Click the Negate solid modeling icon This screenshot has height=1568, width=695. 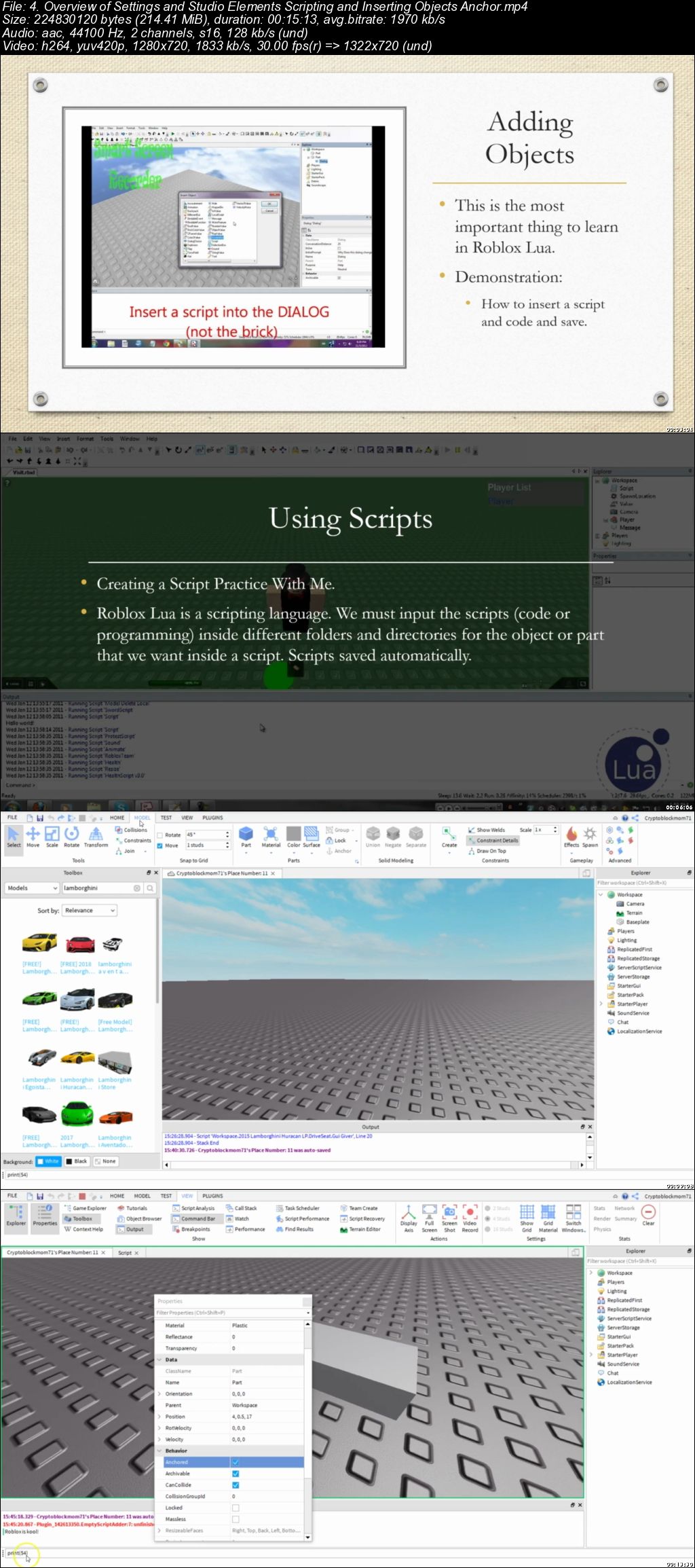click(393, 836)
